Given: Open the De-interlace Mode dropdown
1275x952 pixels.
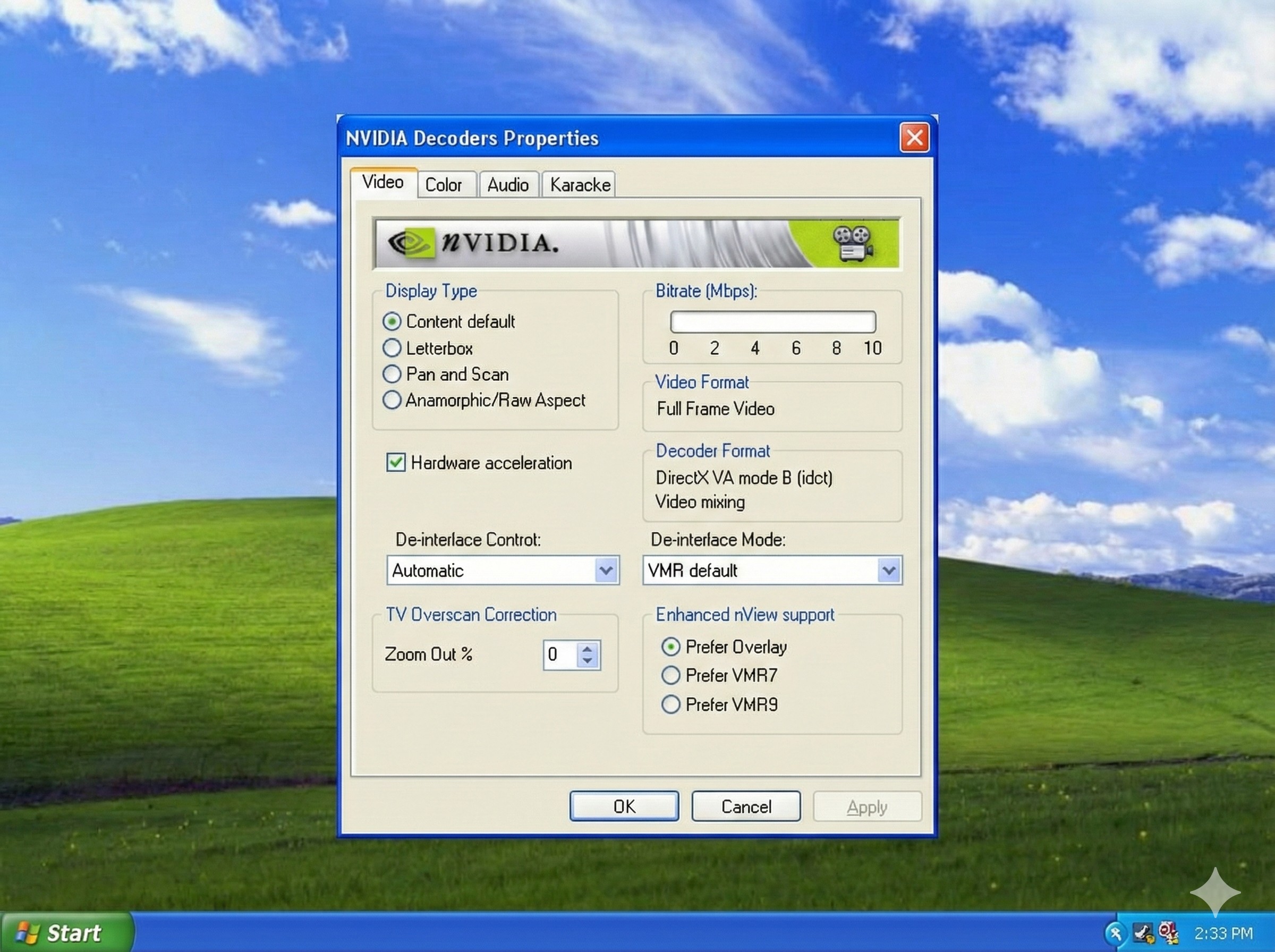Looking at the screenshot, I should (x=887, y=571).
